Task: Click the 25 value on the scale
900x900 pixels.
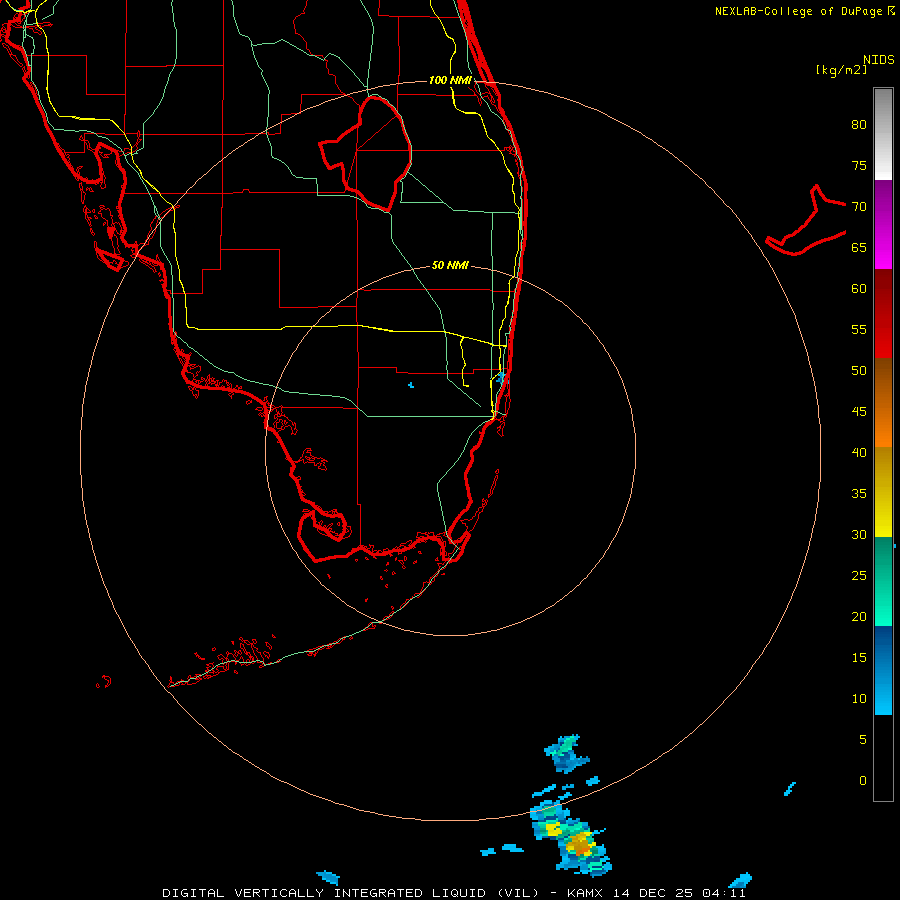Action: (x=859, y=576)
